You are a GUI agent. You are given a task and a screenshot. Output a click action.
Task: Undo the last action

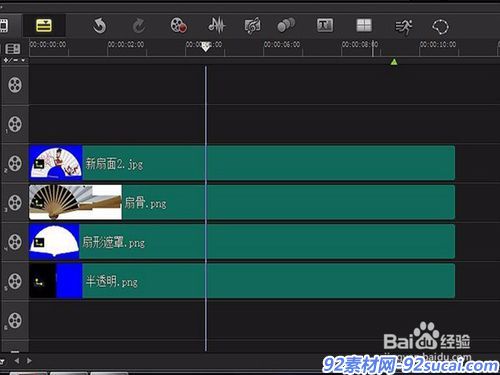coord(99,26)
